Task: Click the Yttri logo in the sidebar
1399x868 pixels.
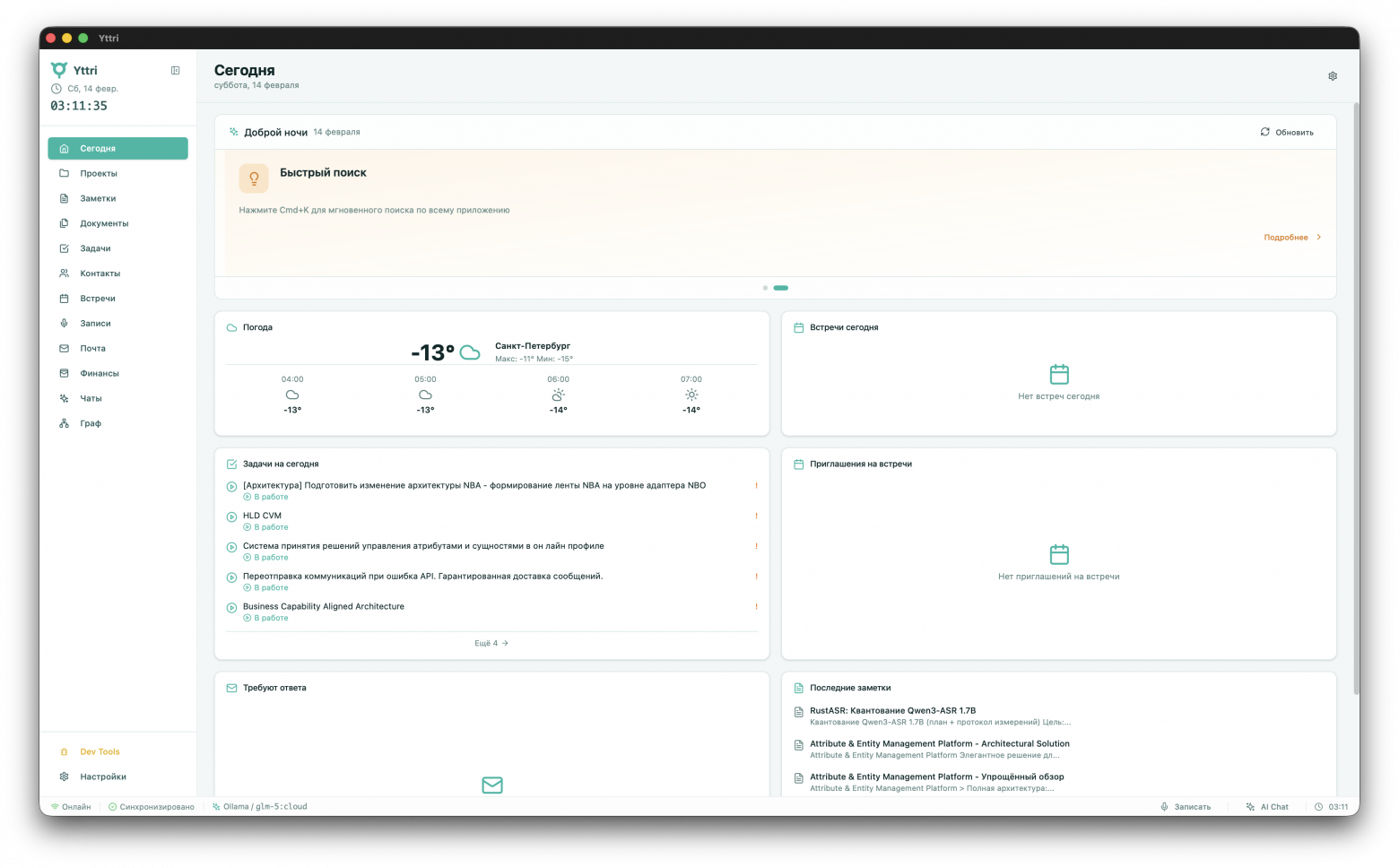Action: click(60, 69)
